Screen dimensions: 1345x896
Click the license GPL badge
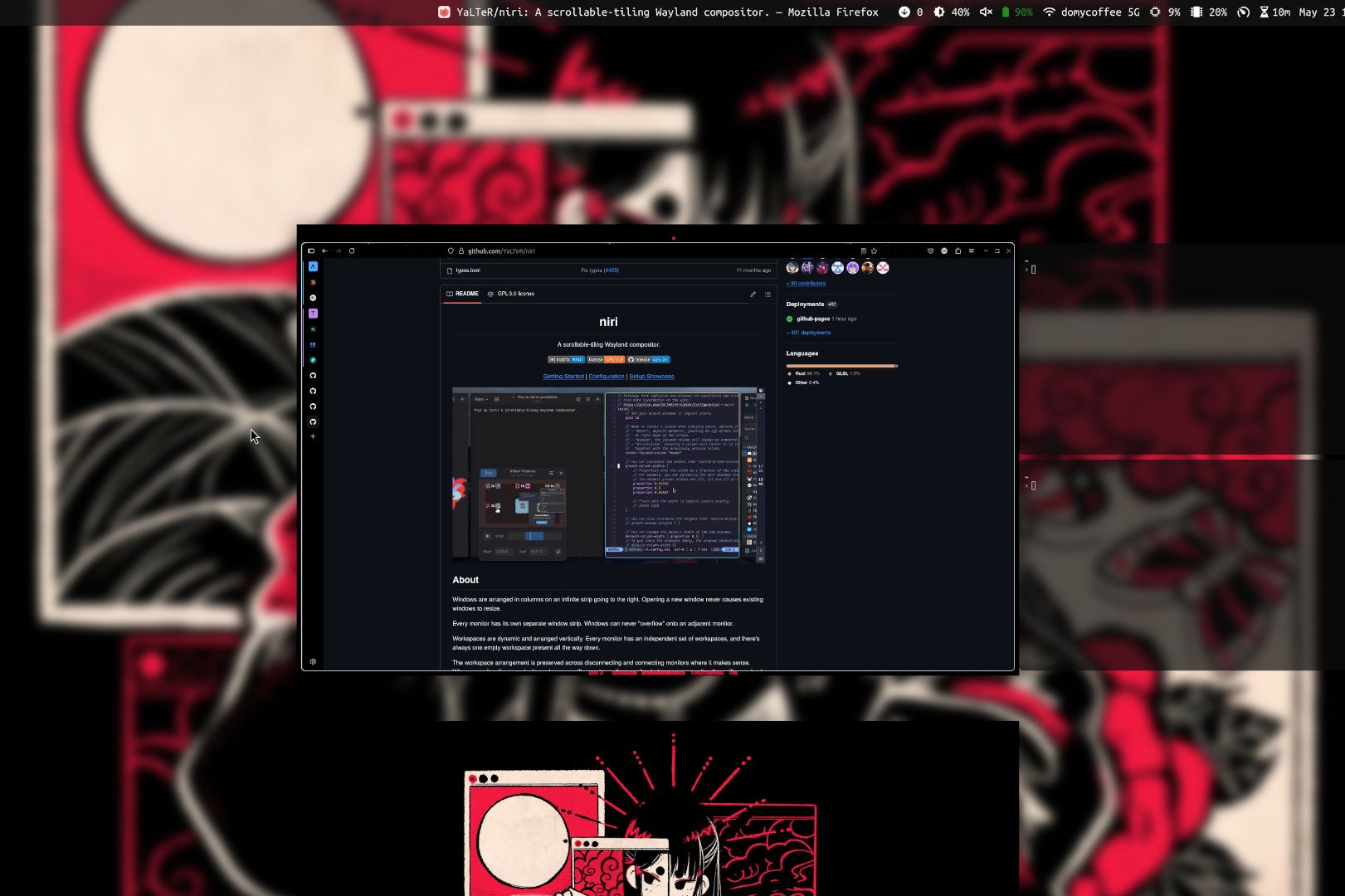pyautogui.click(x=606, y=359)
